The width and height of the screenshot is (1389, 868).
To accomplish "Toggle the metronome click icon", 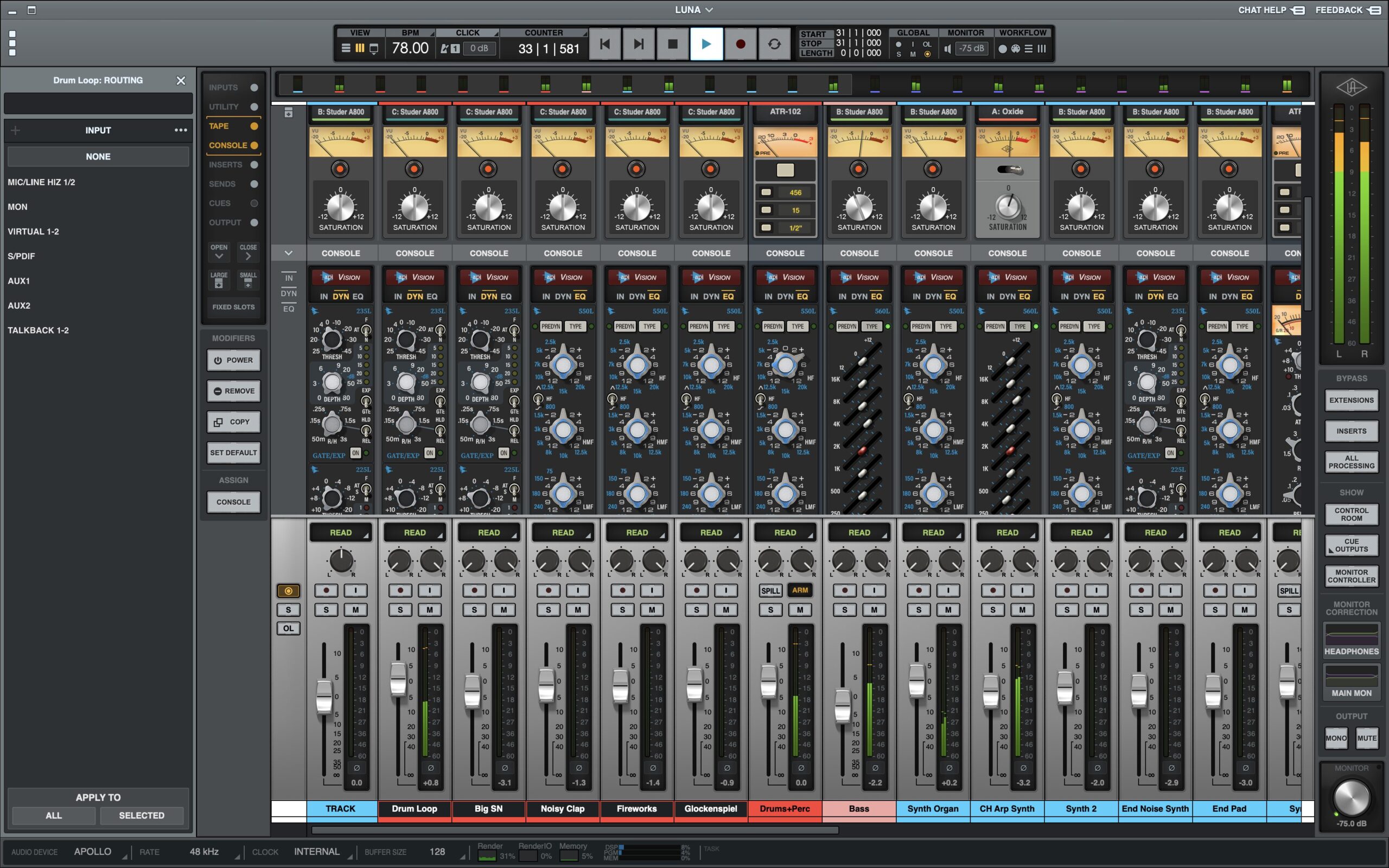I will pyautogui.click(x=444, y=49).
